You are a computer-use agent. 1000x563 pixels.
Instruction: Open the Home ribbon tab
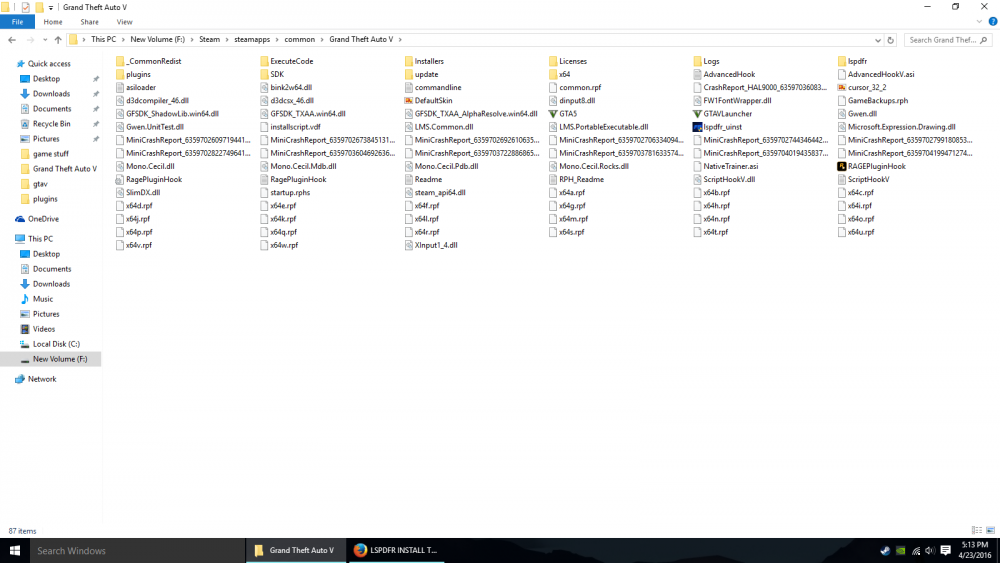53,22
